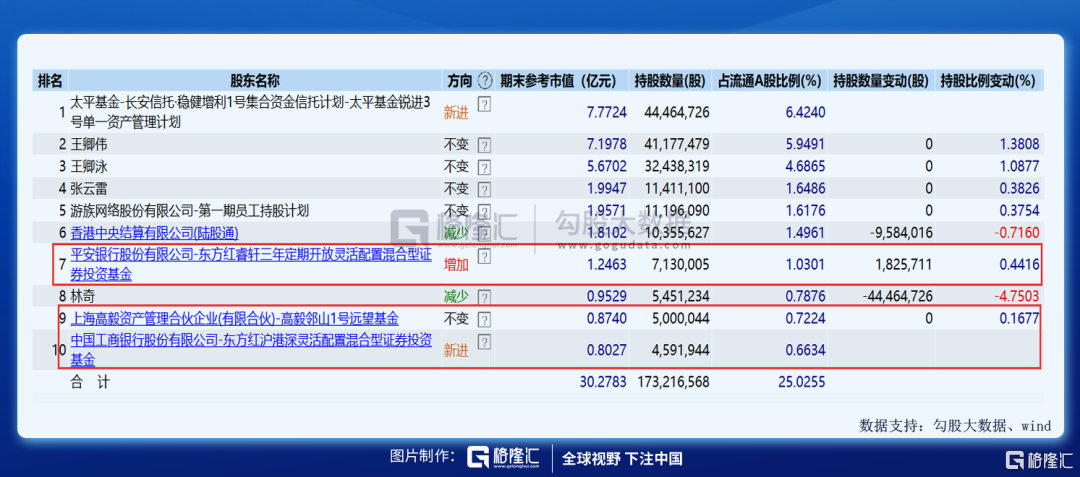Click the question icon in the 王卿泳 row
This screenshot has width=1080, height=477.
coord(484,167)
